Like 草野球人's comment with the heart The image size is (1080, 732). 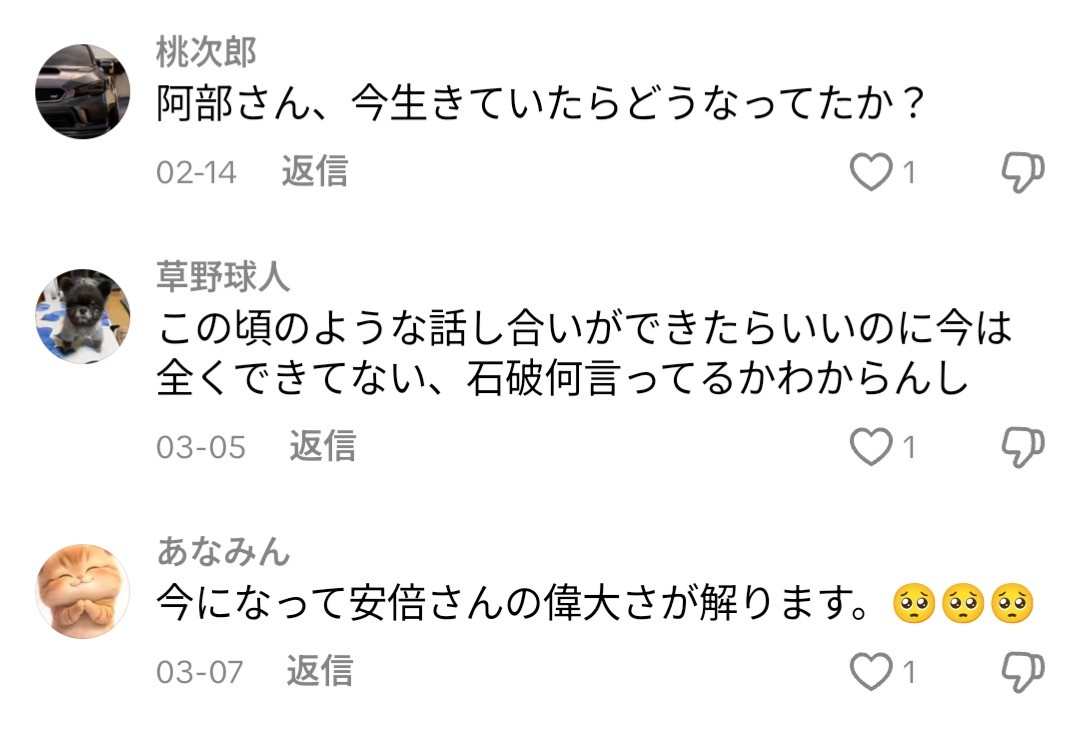coord(870,447)
